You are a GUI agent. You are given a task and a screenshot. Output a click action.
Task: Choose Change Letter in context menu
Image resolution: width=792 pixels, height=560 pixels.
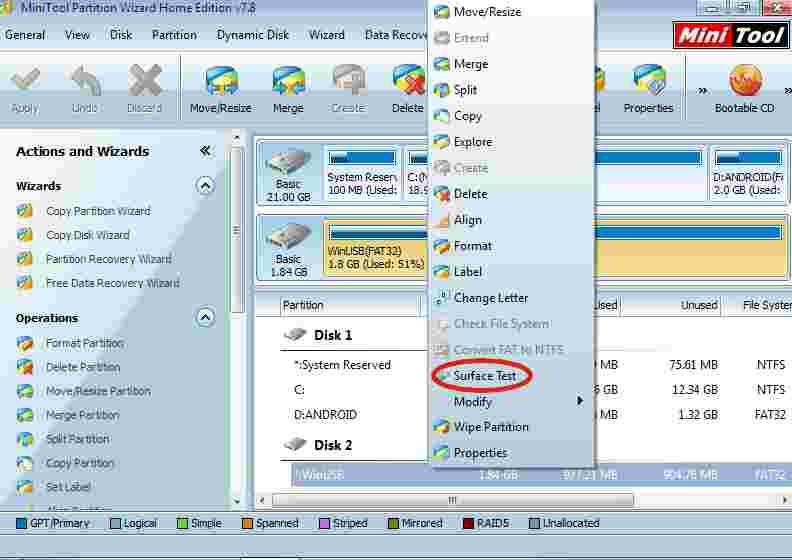(513, 298)
